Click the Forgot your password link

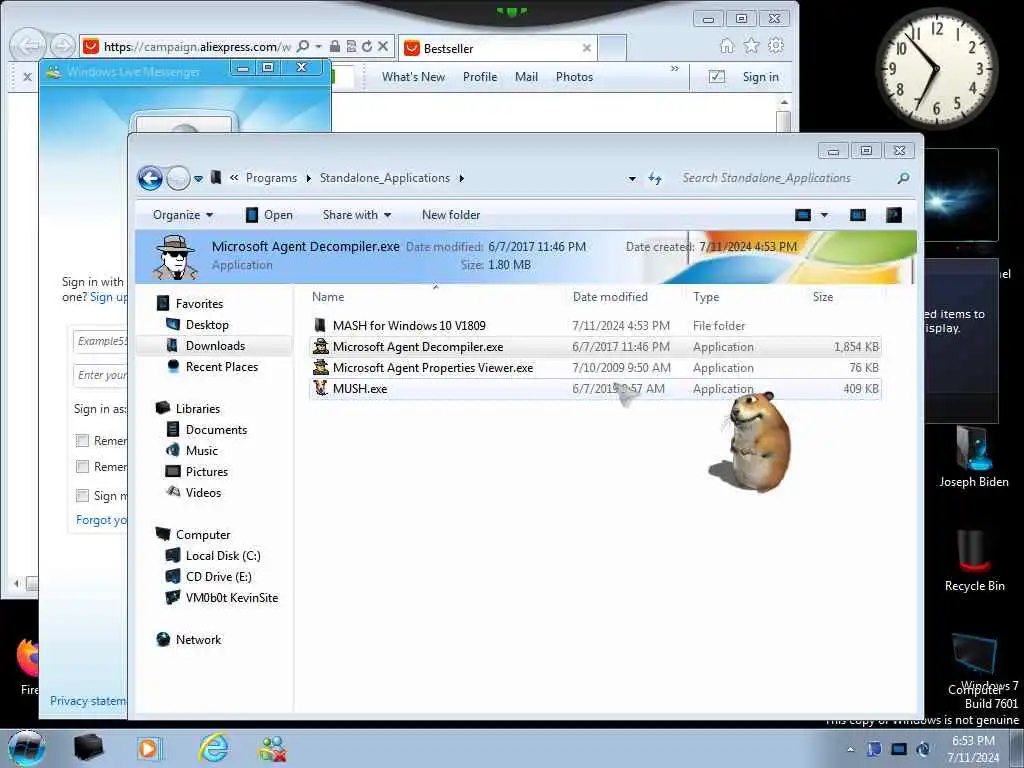[102, 520]
